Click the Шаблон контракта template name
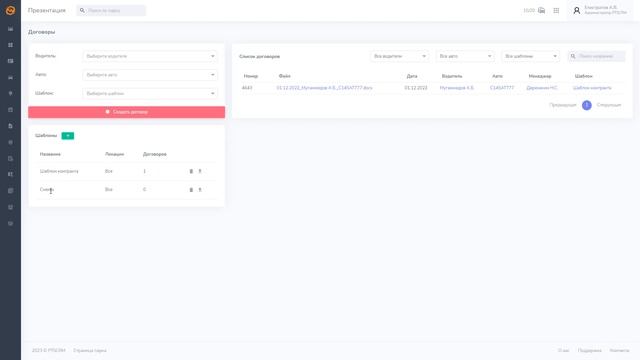The width and height of the screenshot is (640, 360). click(x=59, y=171)
